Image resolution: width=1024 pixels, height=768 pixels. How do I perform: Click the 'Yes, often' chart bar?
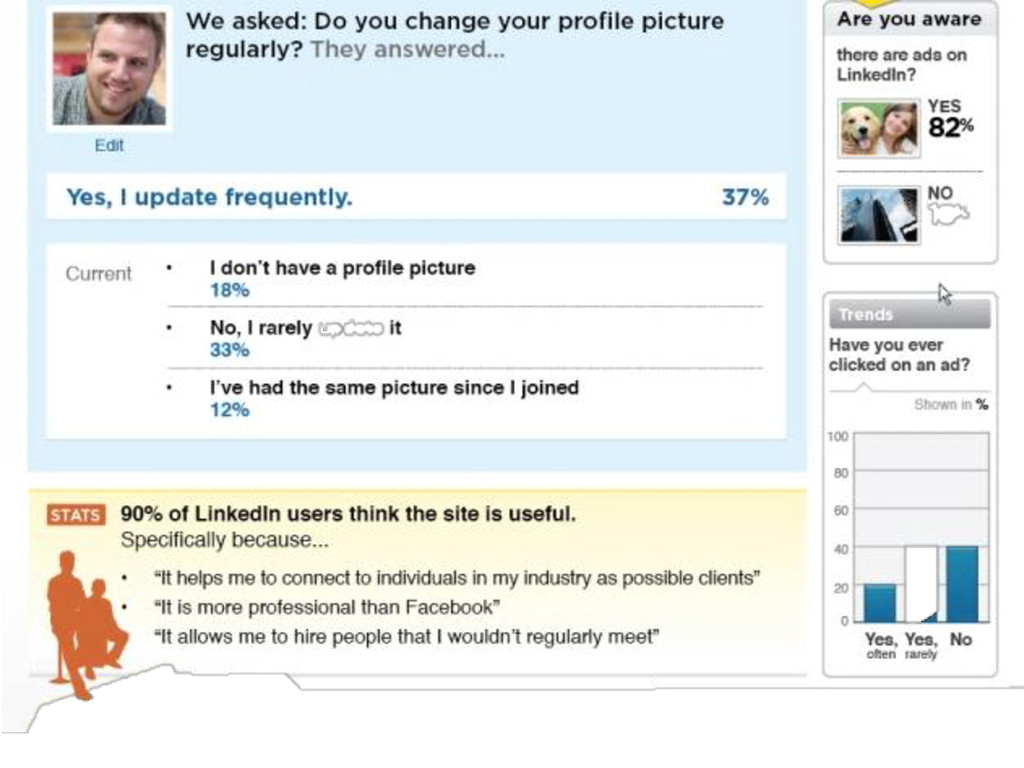point(880,602)
